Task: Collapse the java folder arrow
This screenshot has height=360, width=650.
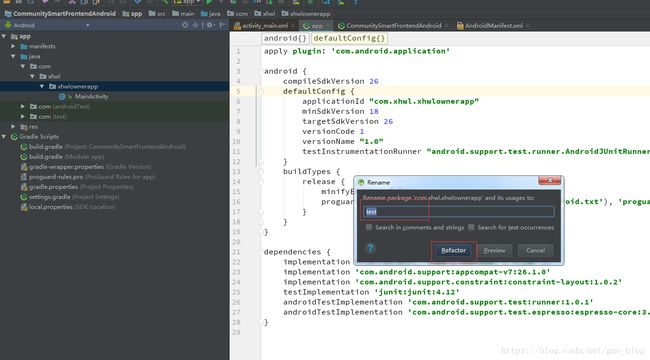Action: (14, 56)
